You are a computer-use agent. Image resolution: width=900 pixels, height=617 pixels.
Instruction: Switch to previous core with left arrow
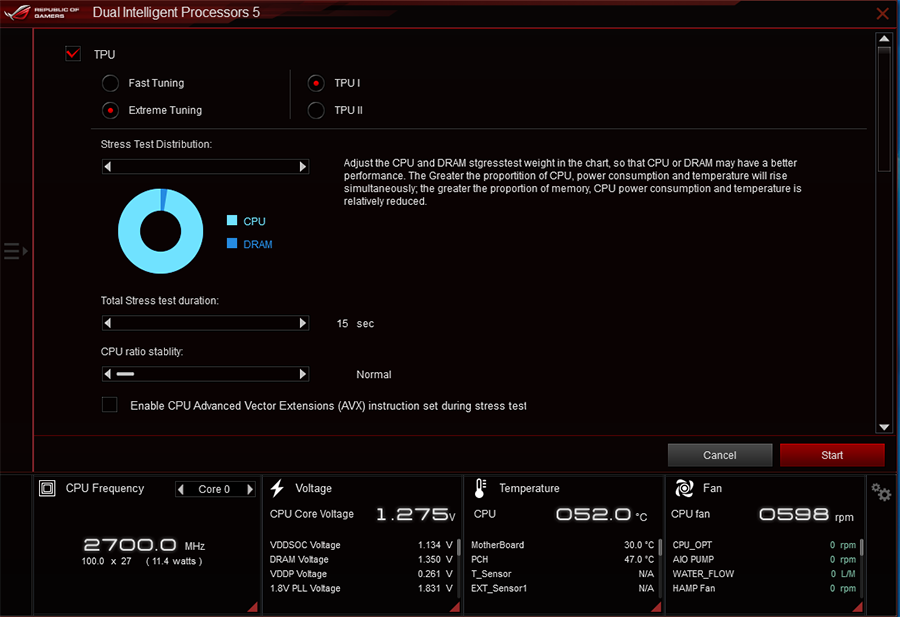[x=181, y=489]
